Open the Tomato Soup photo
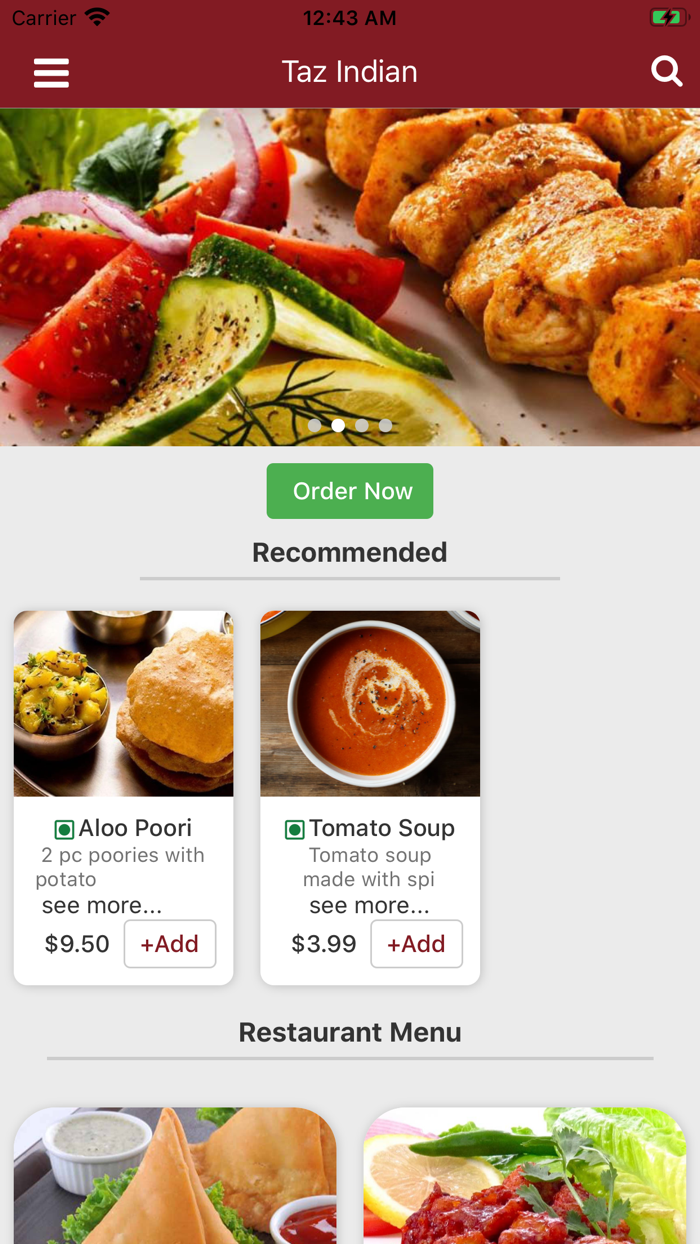 point(370,703)
